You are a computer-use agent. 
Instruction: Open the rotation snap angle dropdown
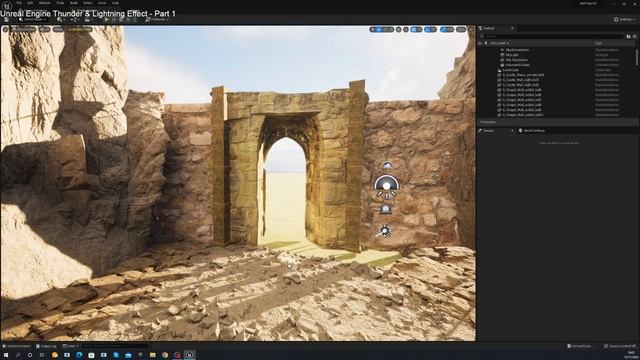(x=433, y=29)
